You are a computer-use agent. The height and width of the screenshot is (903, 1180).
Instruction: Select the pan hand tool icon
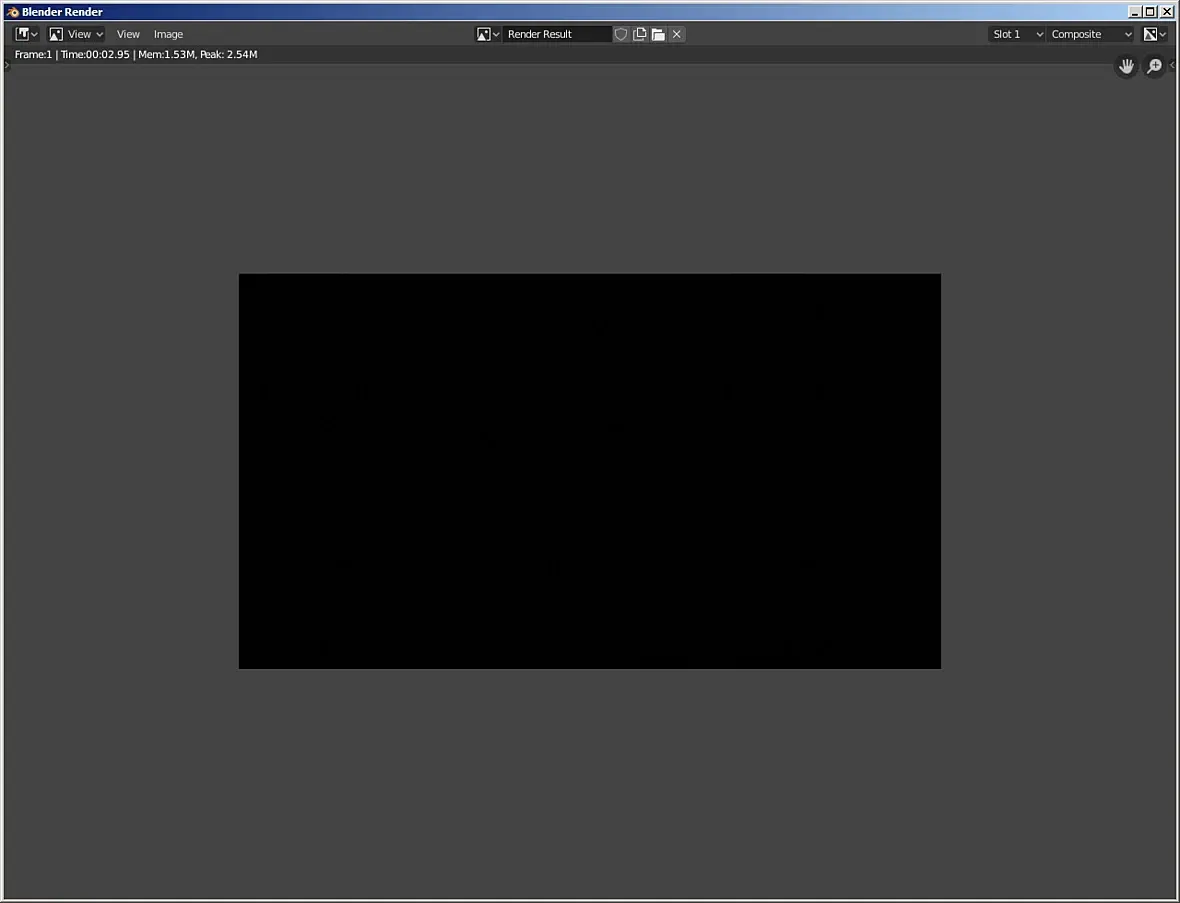[x=1126, y=66]
